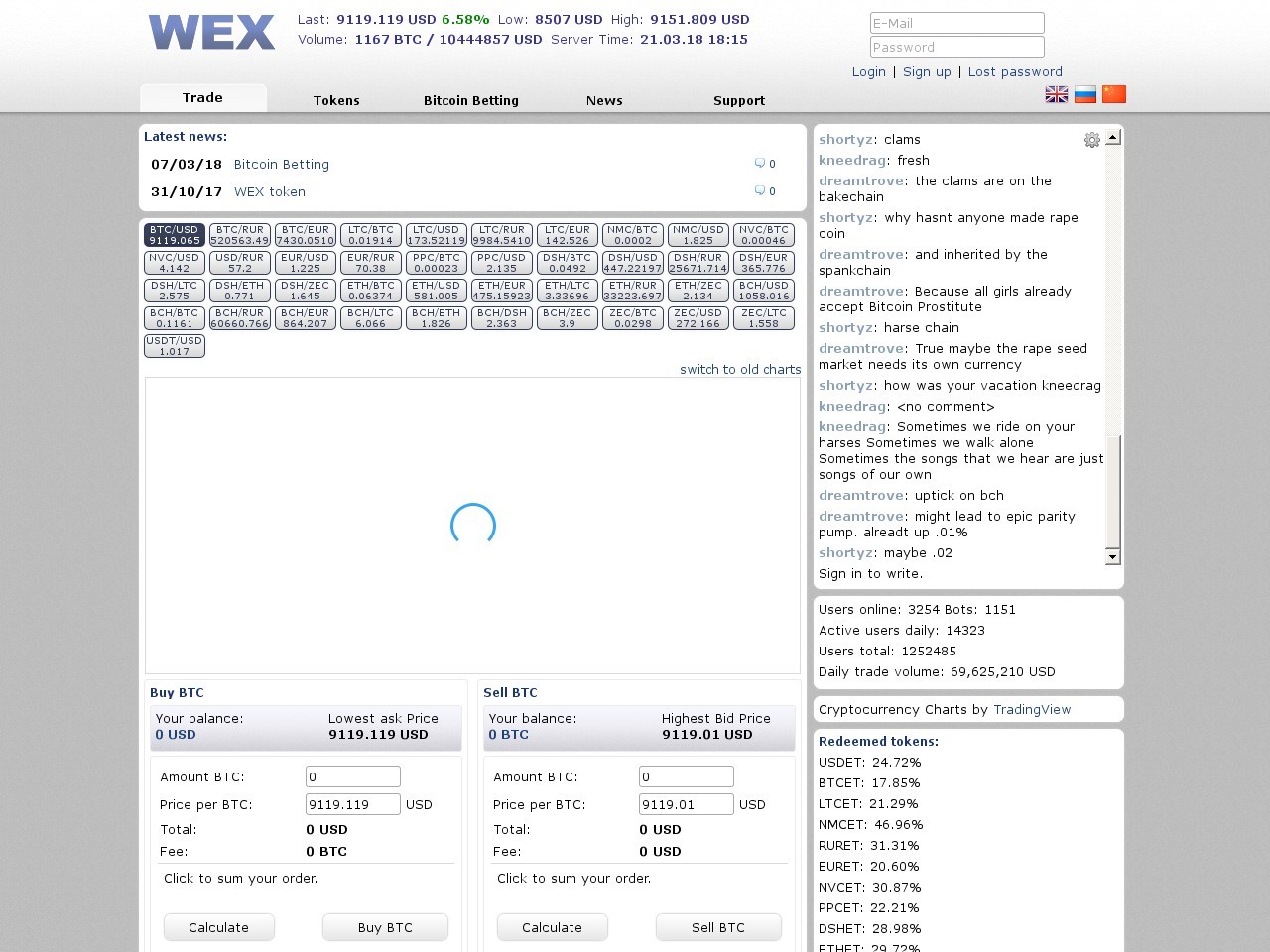The height and width of the screenshot is (952, 1270).
Task: Switch to the Tokens tab
Action: click(336, 100)
